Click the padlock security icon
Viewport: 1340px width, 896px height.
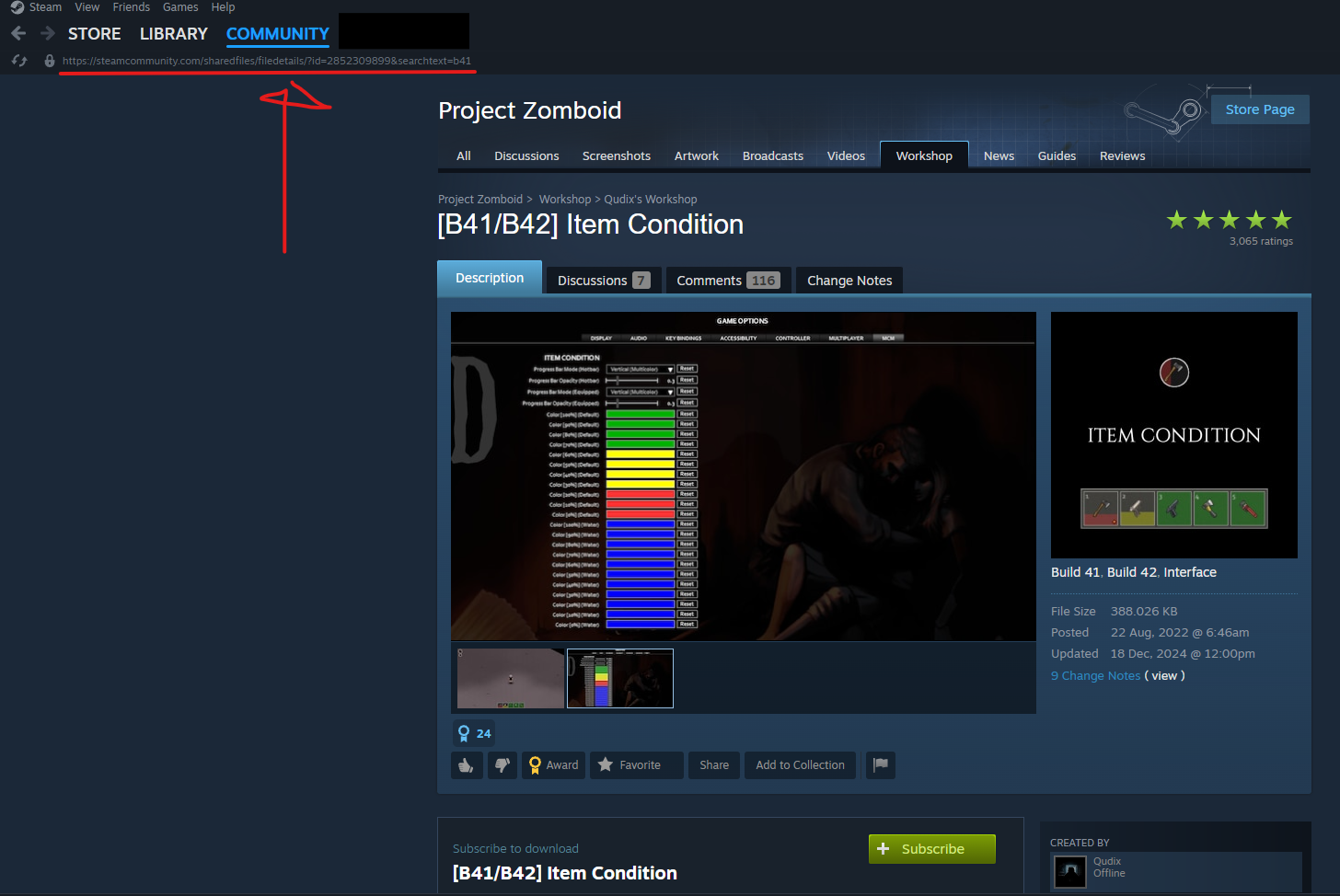50,61
